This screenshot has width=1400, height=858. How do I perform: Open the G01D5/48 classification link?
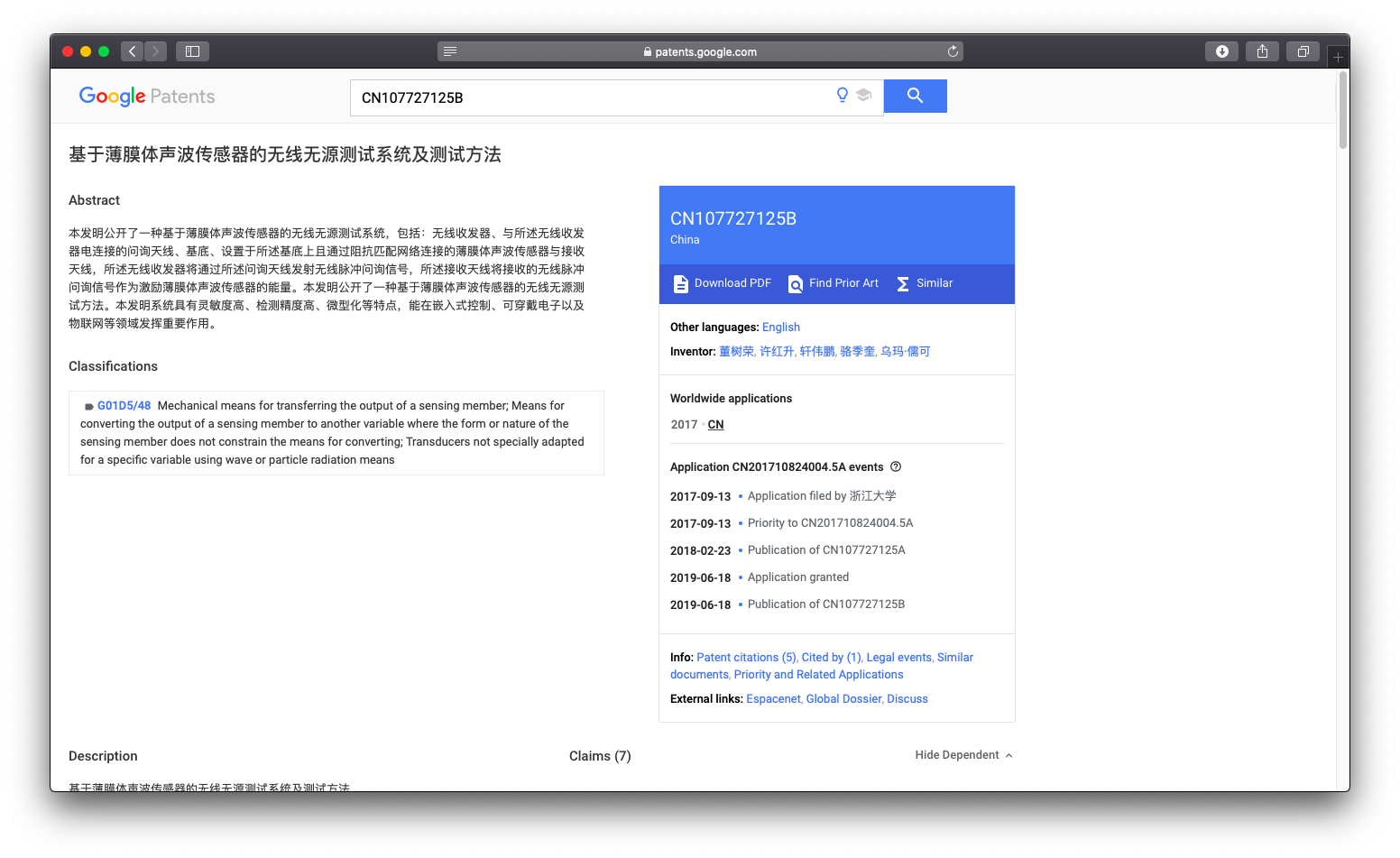click(124, 406)
